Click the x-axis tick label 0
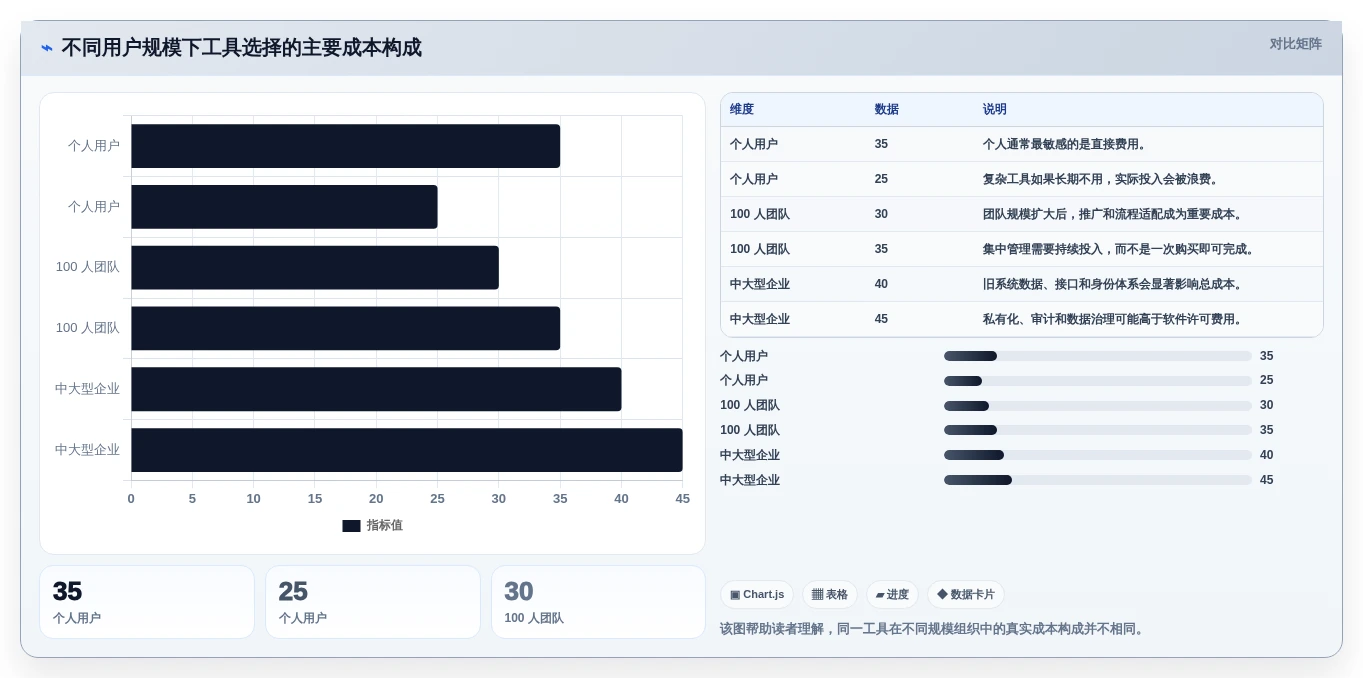Image resolution: width=1363 pixels, height=678 pixels. point(131,499)
